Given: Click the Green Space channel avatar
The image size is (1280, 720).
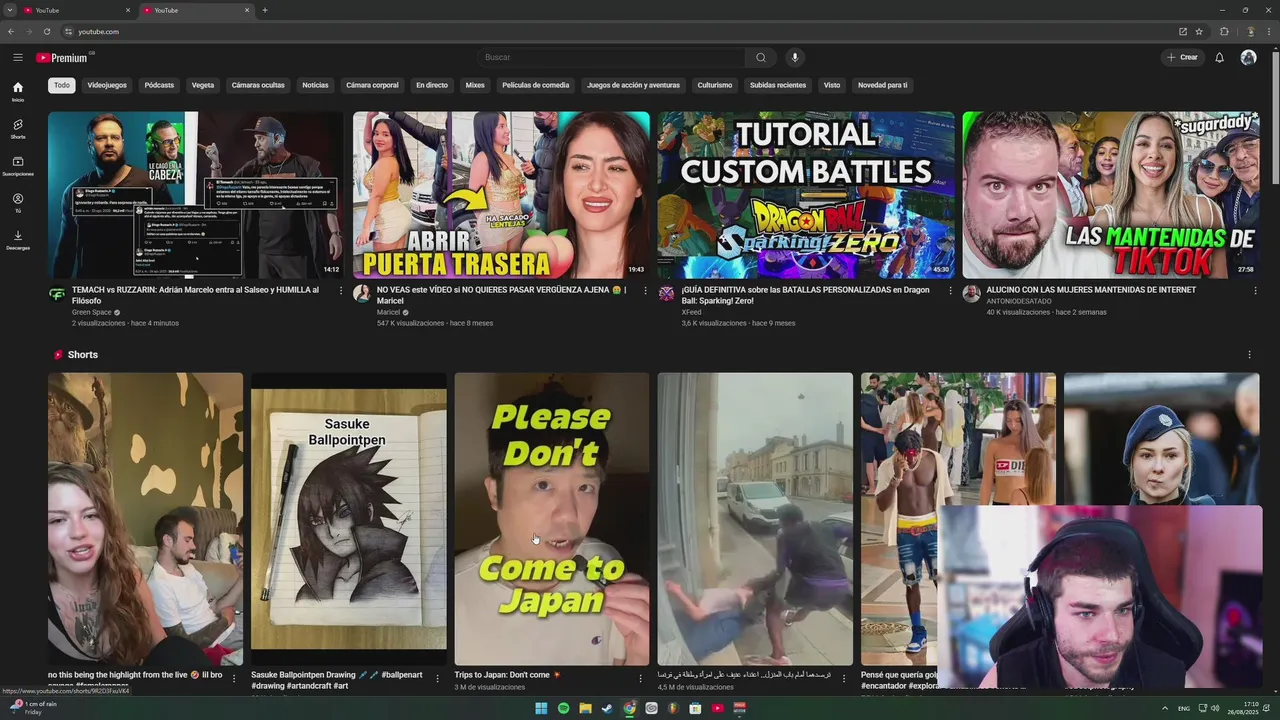Looking at the screenshot, I should coord(57,294).
